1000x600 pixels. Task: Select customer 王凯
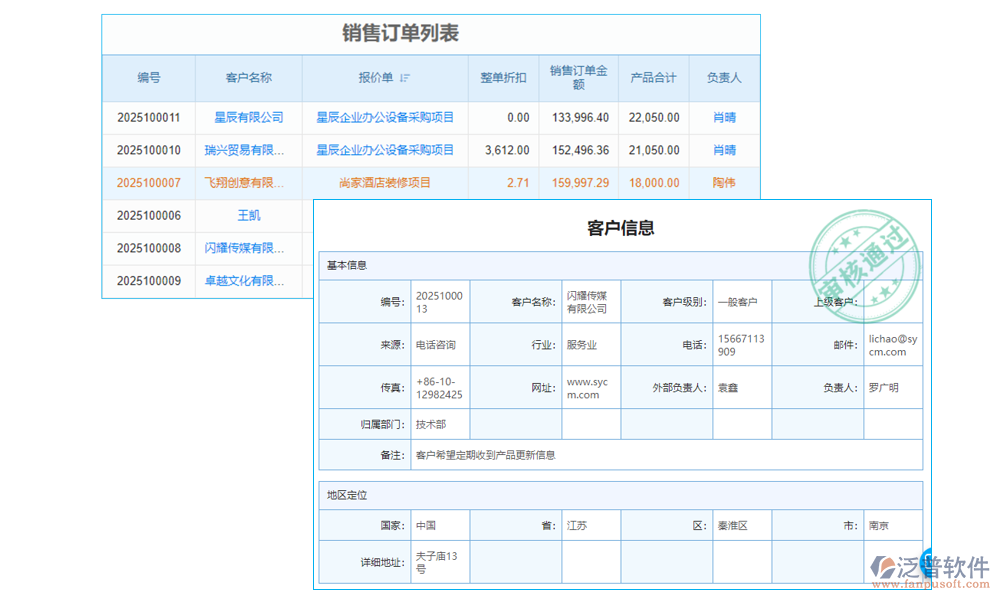[249, 216]
